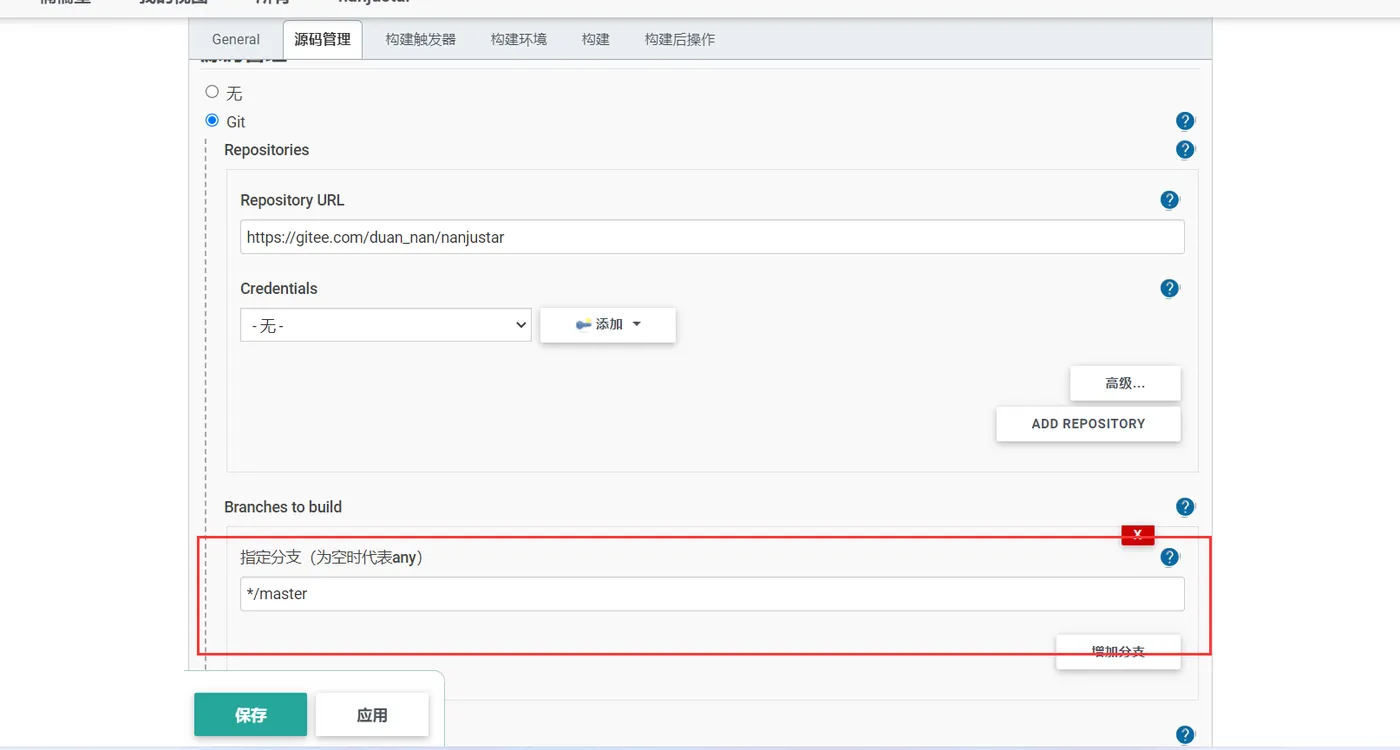The height and width of the screenshot is (750, 1400).
Task: Save the configuration with 保存
Action: click(x=251, y=715)
